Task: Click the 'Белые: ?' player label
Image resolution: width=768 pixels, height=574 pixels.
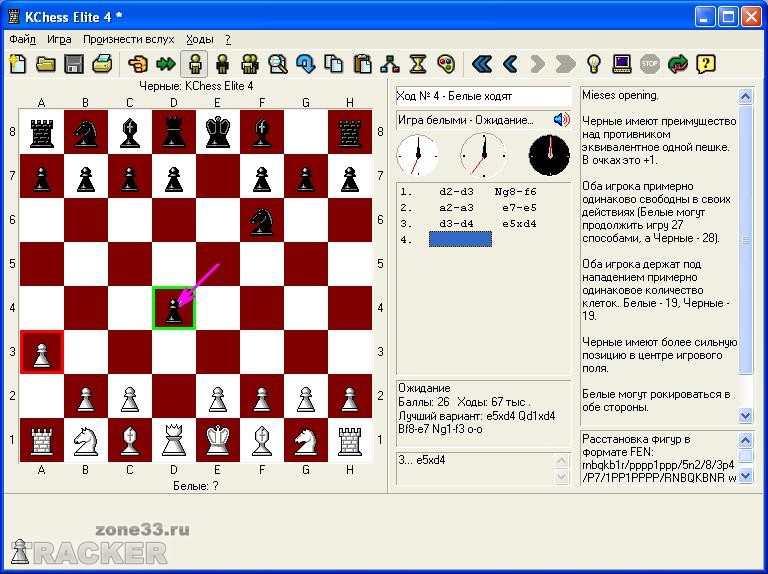Action: [x=196, y=486]
